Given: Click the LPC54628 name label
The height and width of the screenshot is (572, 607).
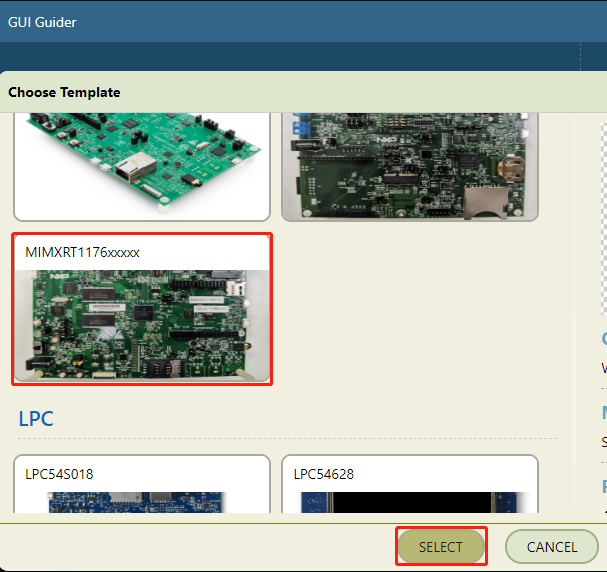Looking at the screenshot, I should [324, 474].
